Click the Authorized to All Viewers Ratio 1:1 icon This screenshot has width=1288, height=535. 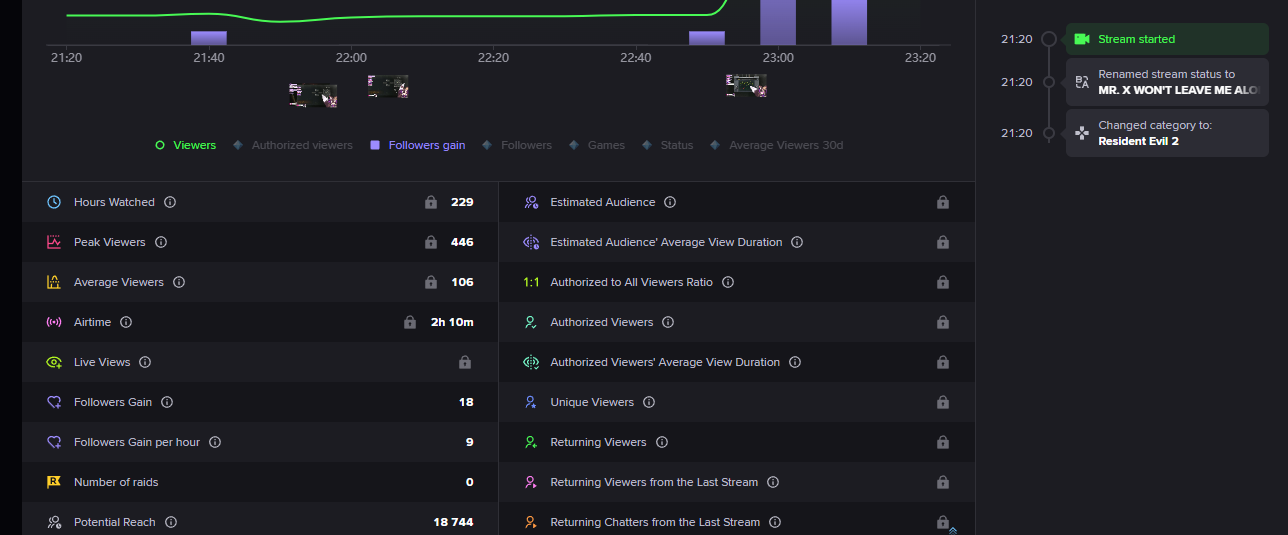click(531, 282)
